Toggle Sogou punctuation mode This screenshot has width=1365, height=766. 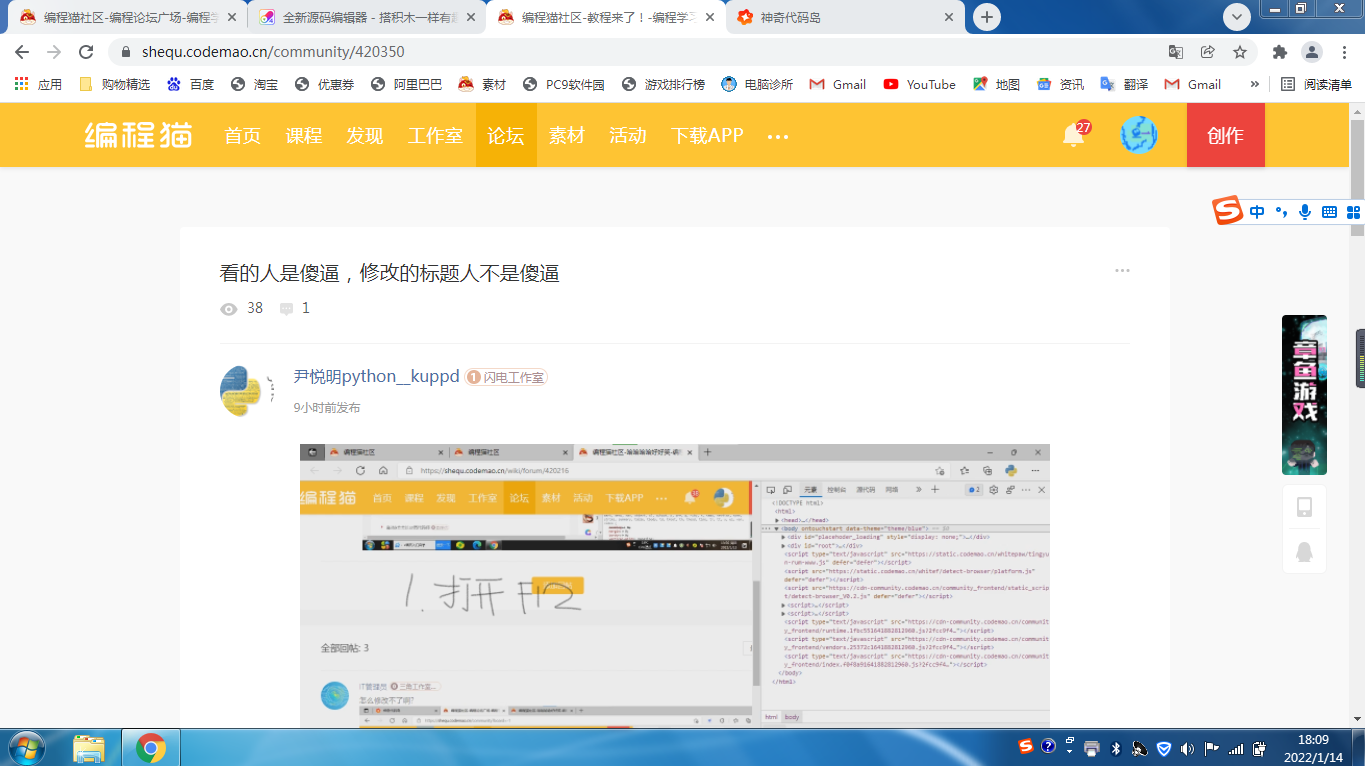1281,212
